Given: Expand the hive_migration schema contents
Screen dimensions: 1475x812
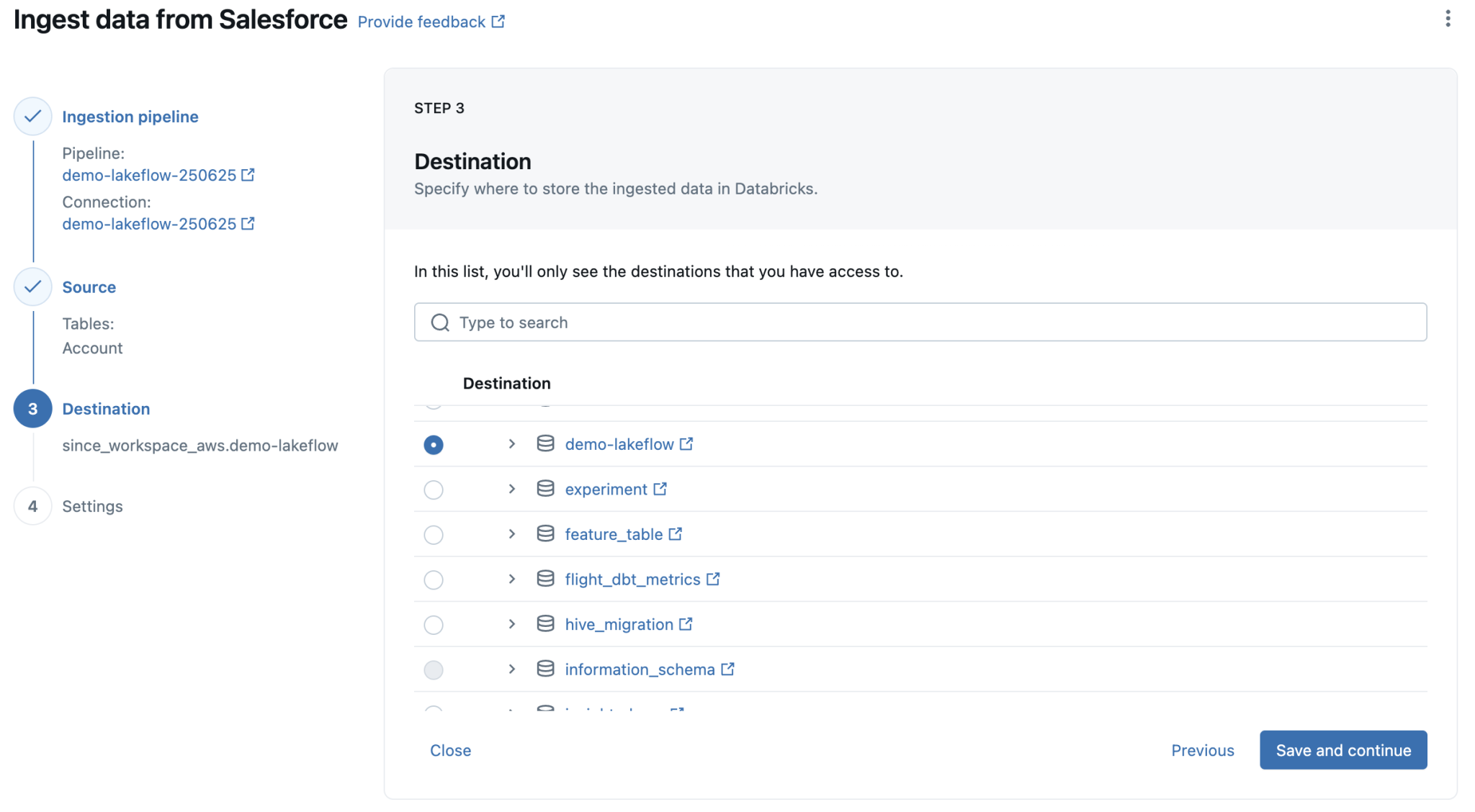Looking at the screenshot, I should tap(511, 624).
